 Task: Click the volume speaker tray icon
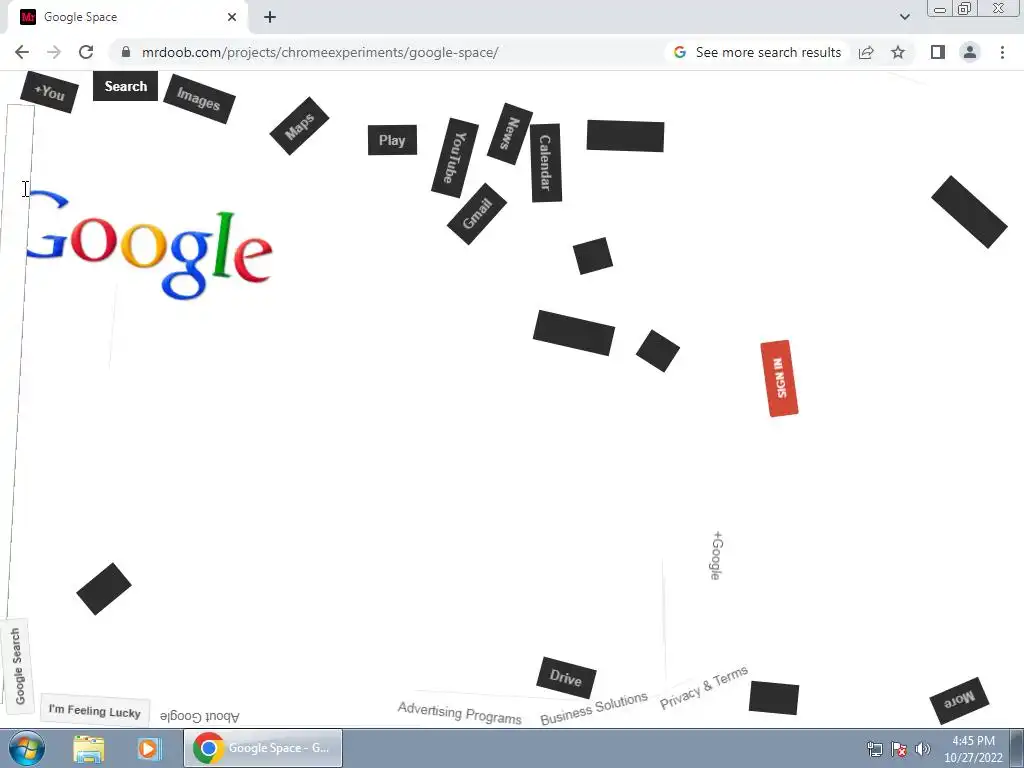(x=922, y=749)
